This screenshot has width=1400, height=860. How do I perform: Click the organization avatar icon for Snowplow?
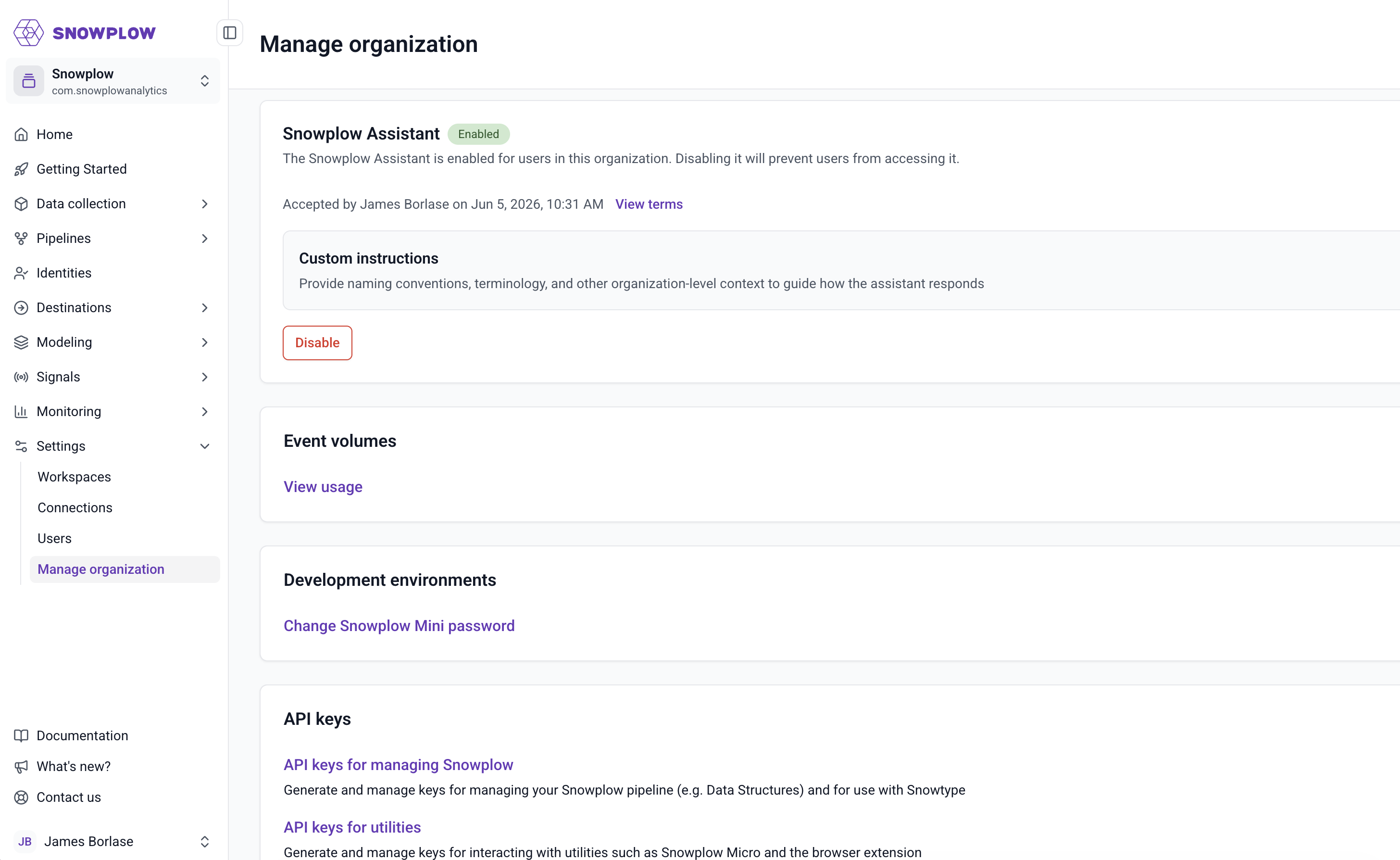[x=29, y=81]
